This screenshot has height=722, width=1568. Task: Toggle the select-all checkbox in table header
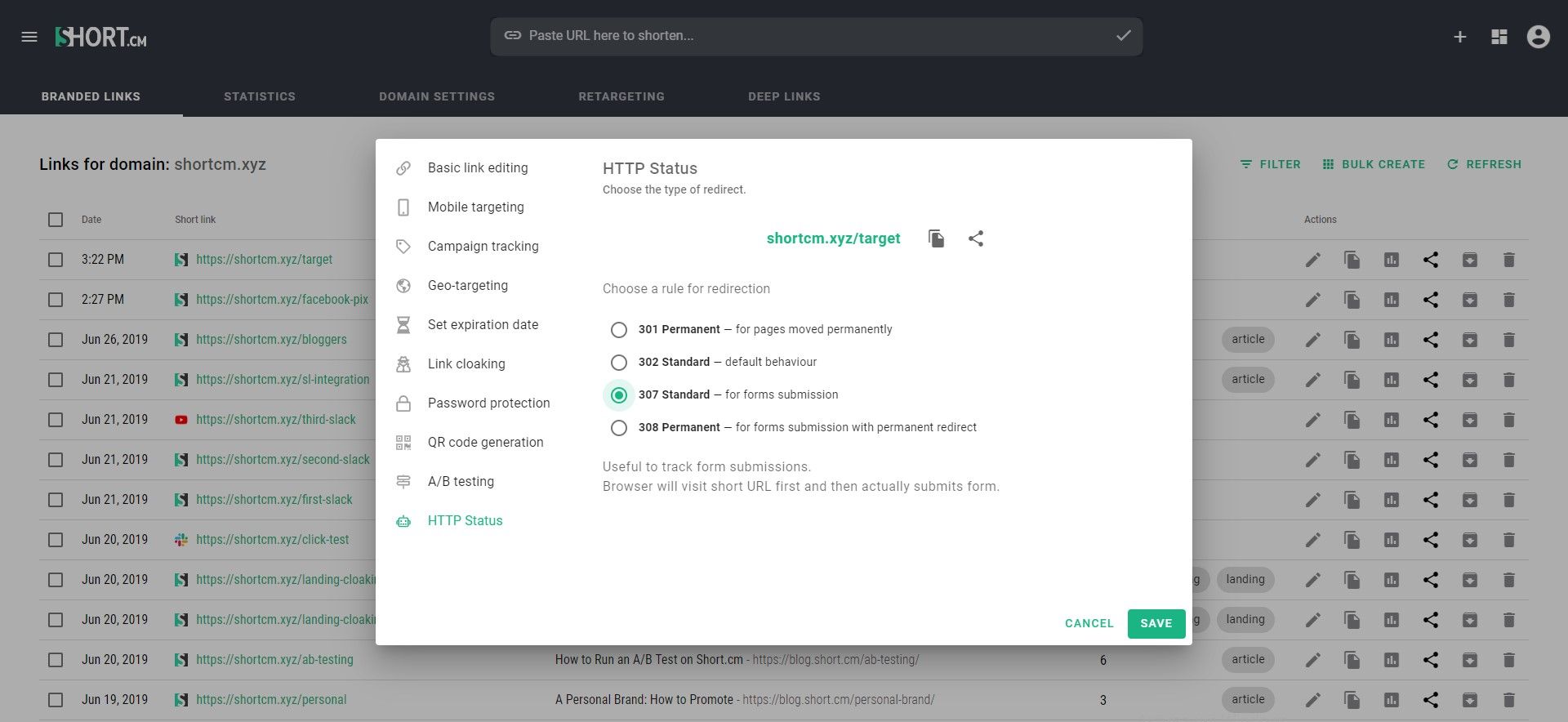56,220
